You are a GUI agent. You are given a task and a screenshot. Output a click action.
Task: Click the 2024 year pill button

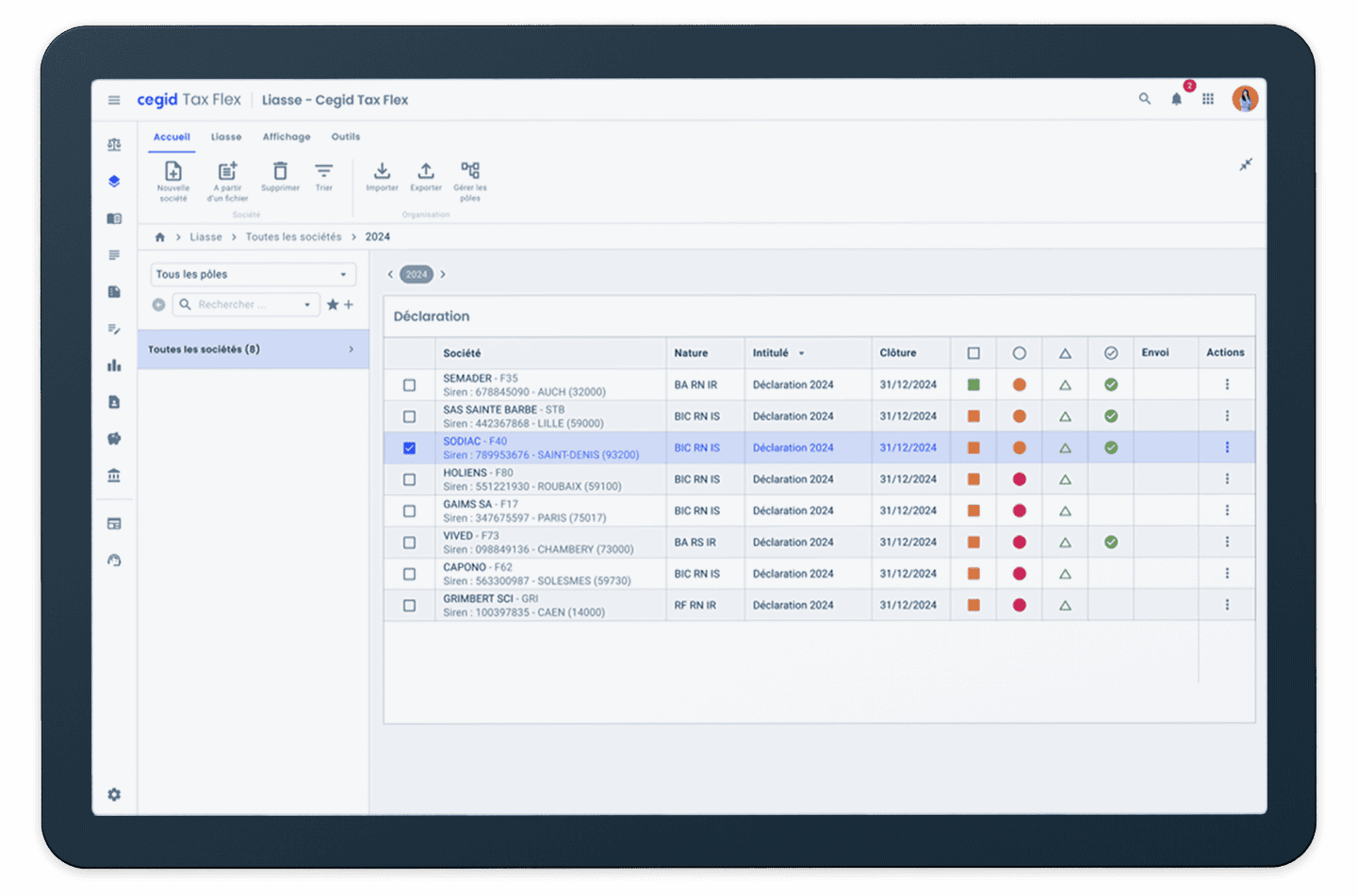tap(417, 274)
